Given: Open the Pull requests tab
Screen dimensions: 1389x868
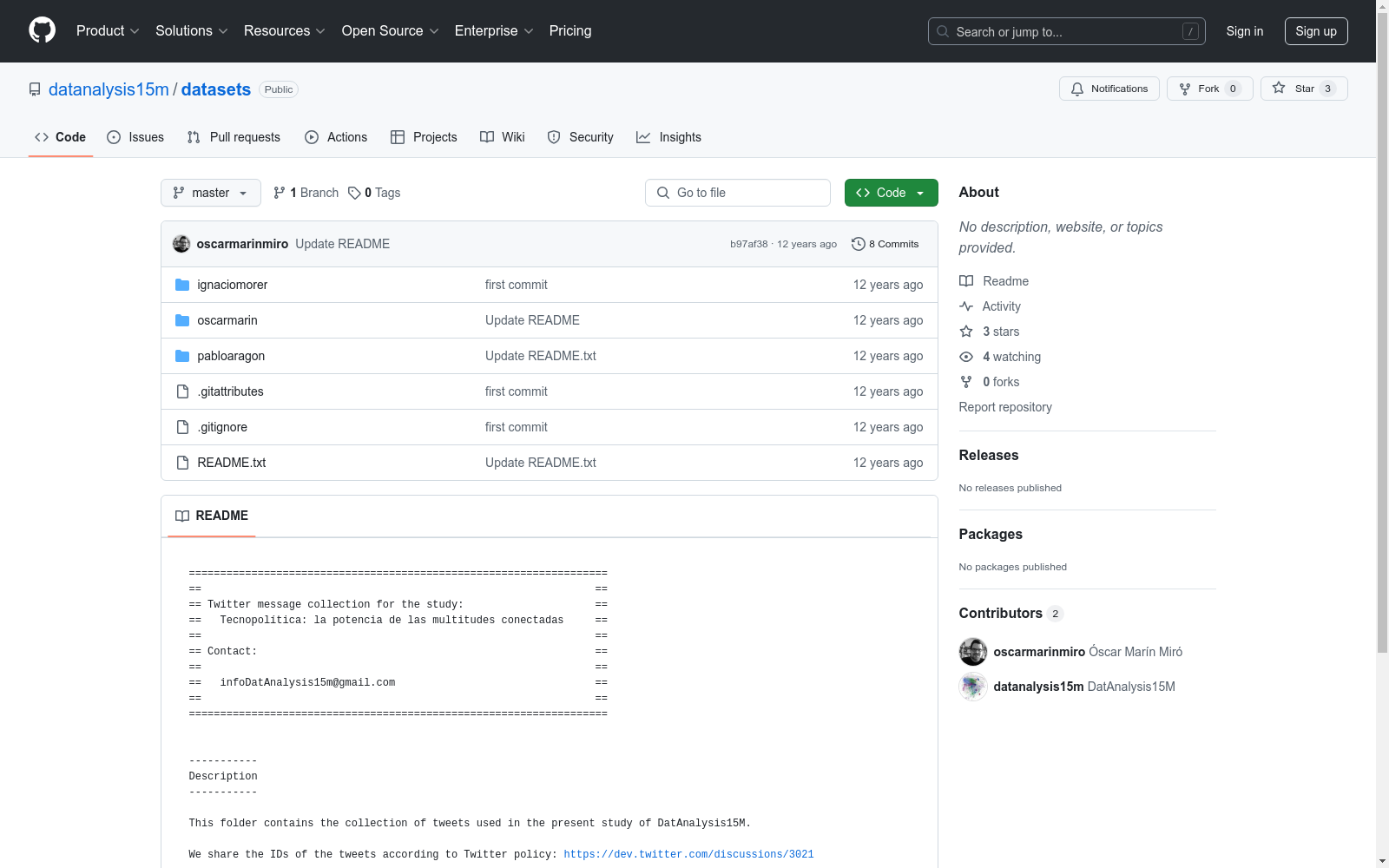Looking at the screenshot, I should 234,137.
